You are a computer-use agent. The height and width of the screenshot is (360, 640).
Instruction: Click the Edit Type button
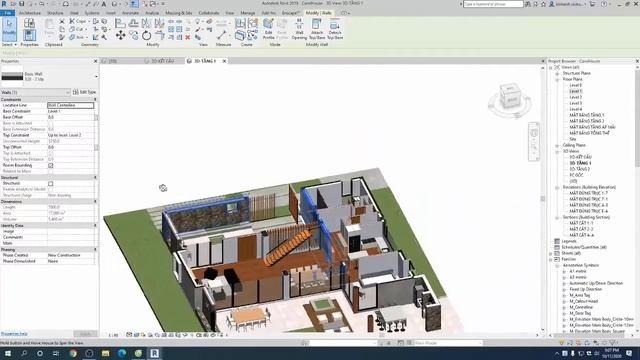pyautogui.click(x=84, y=93)
